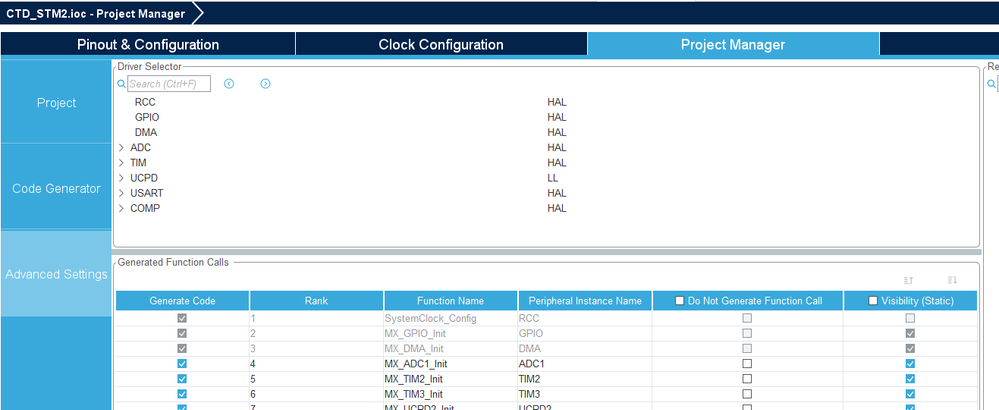Toggle static visibility for MX_ADC1_Init
Image resolution: width=999 pixels, height=410 pixels.
coord(910,364)
